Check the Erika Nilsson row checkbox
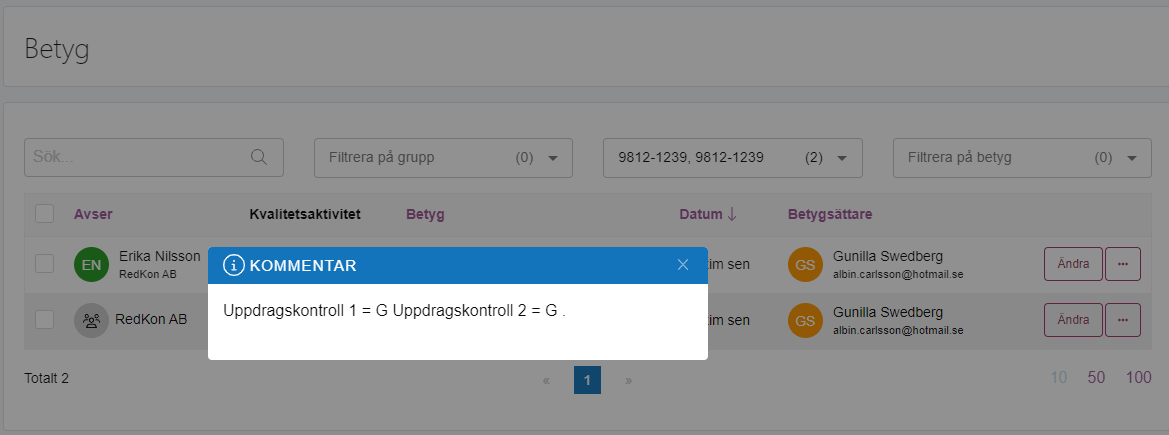 45,263
